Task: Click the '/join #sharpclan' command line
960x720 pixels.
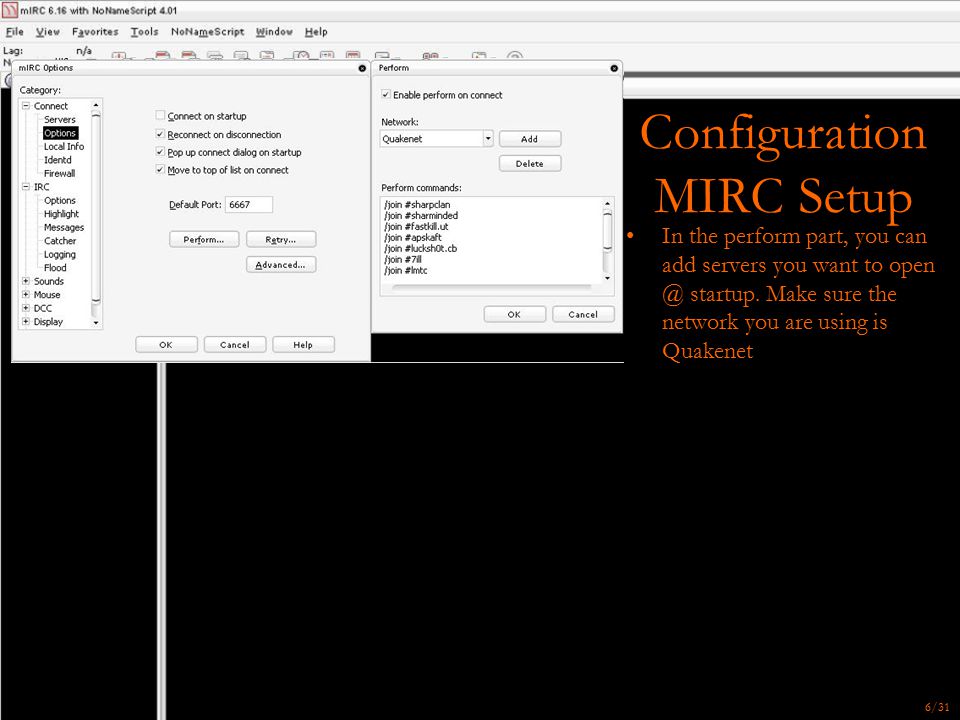Action: tap(417, 204)
